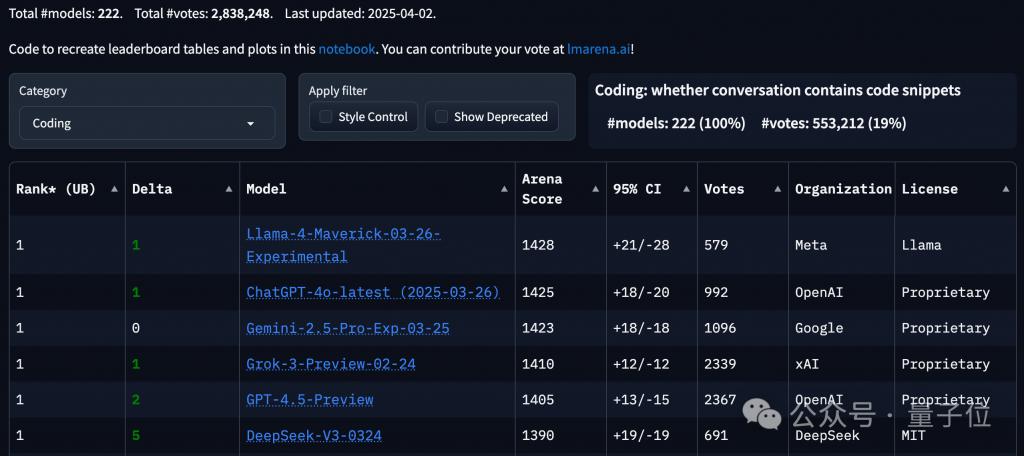This screenshot has height=456, width=1024.
Task: Select score 1428 cell
Action: [x=537, y=246]
